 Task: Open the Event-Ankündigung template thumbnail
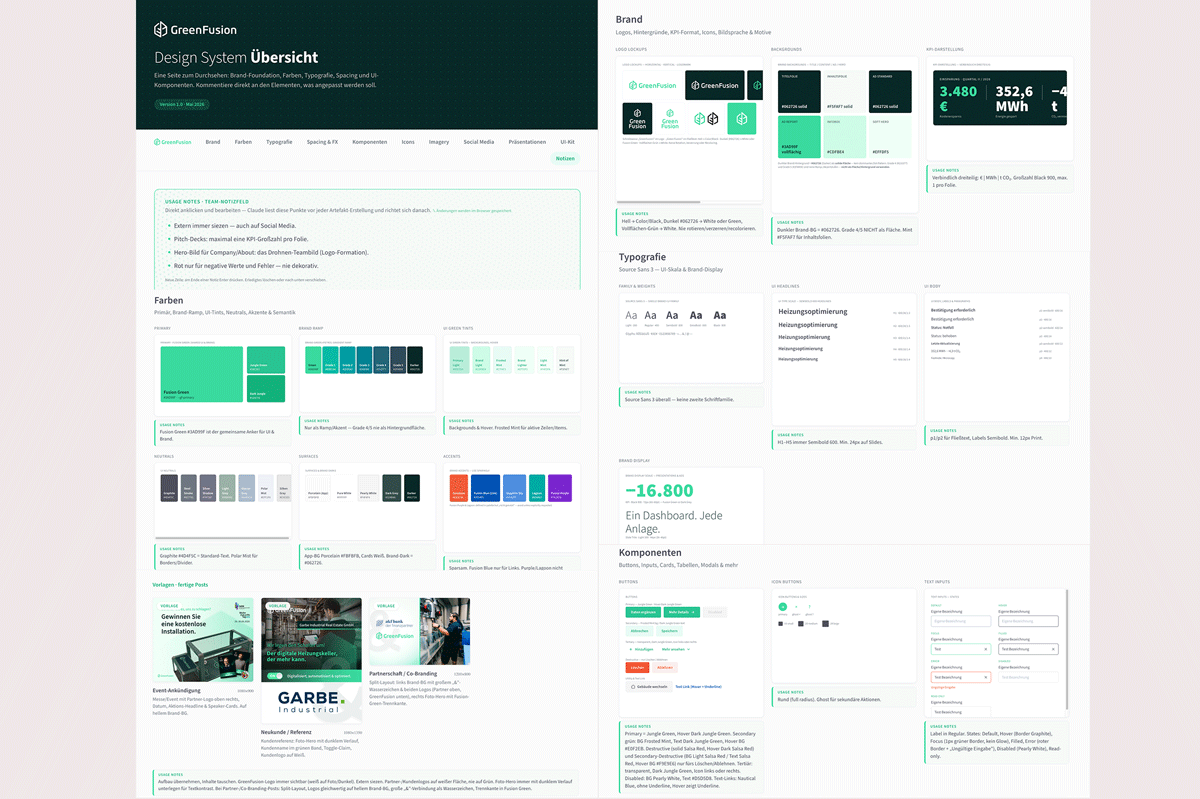[x=203, y=640]
